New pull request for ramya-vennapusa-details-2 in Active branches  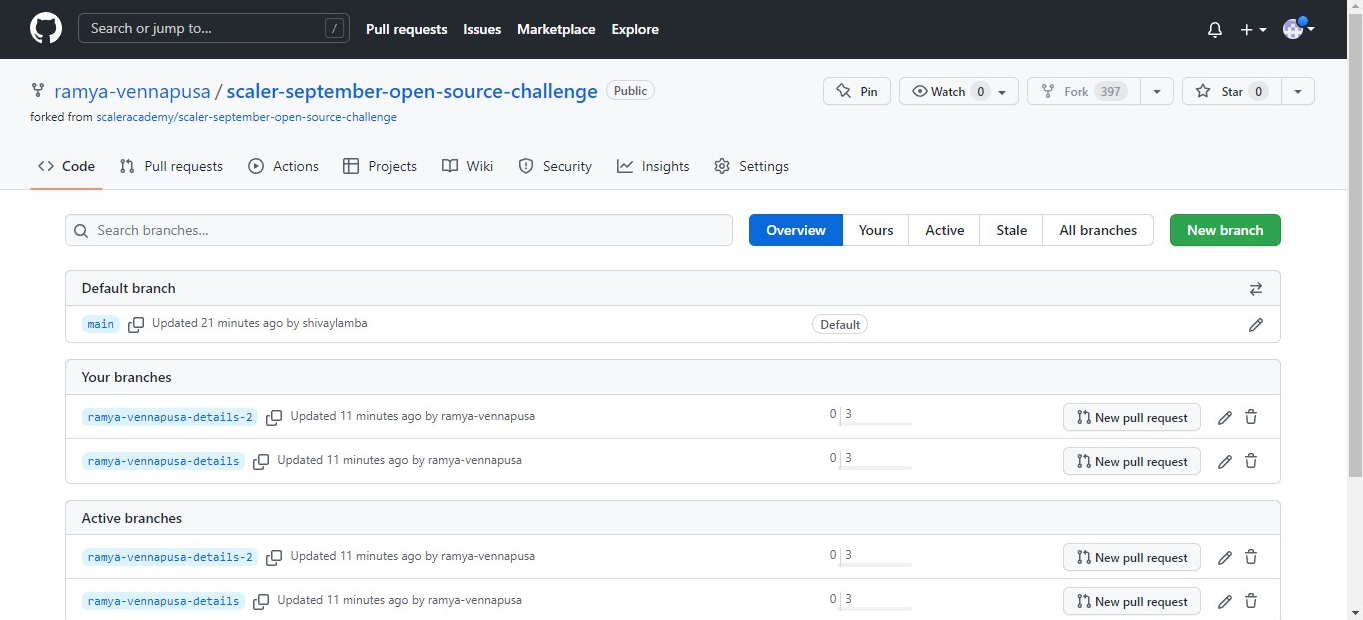tap(1132, 557)
